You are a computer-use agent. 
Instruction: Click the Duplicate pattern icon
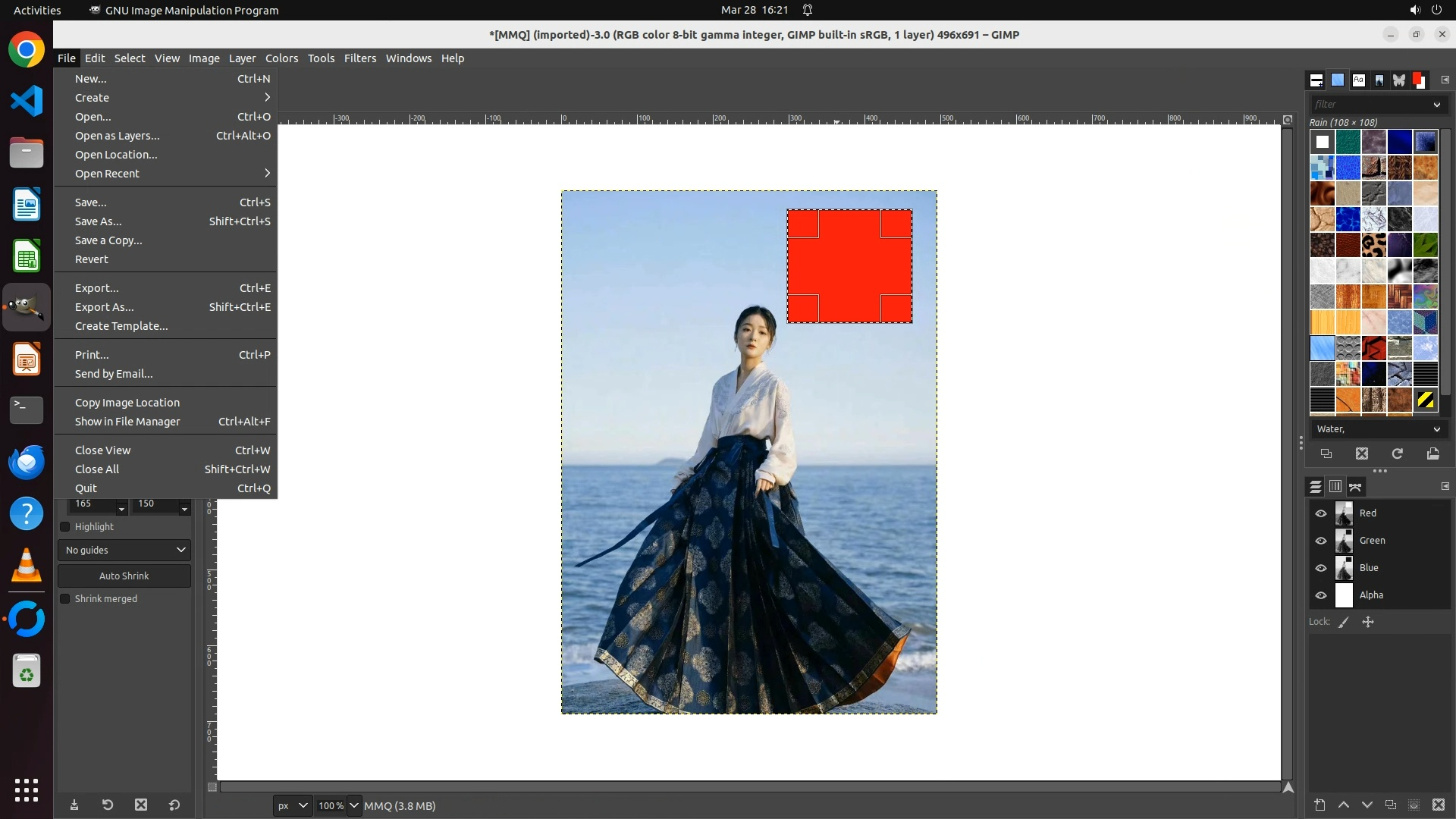[x=1326, y=453]
